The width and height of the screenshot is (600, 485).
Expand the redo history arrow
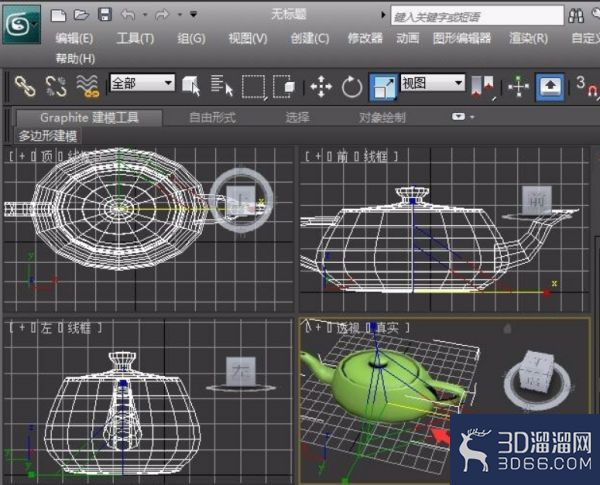(x=179, y=15)
